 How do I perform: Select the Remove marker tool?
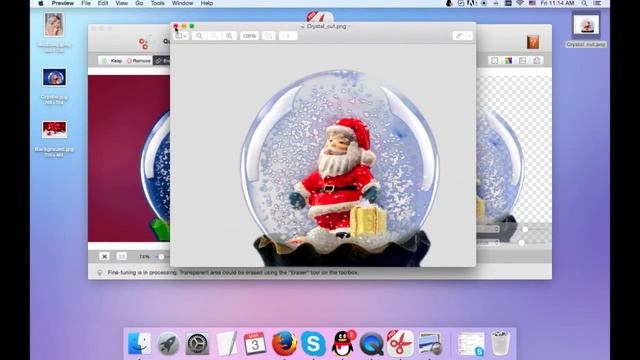(138, 60)
